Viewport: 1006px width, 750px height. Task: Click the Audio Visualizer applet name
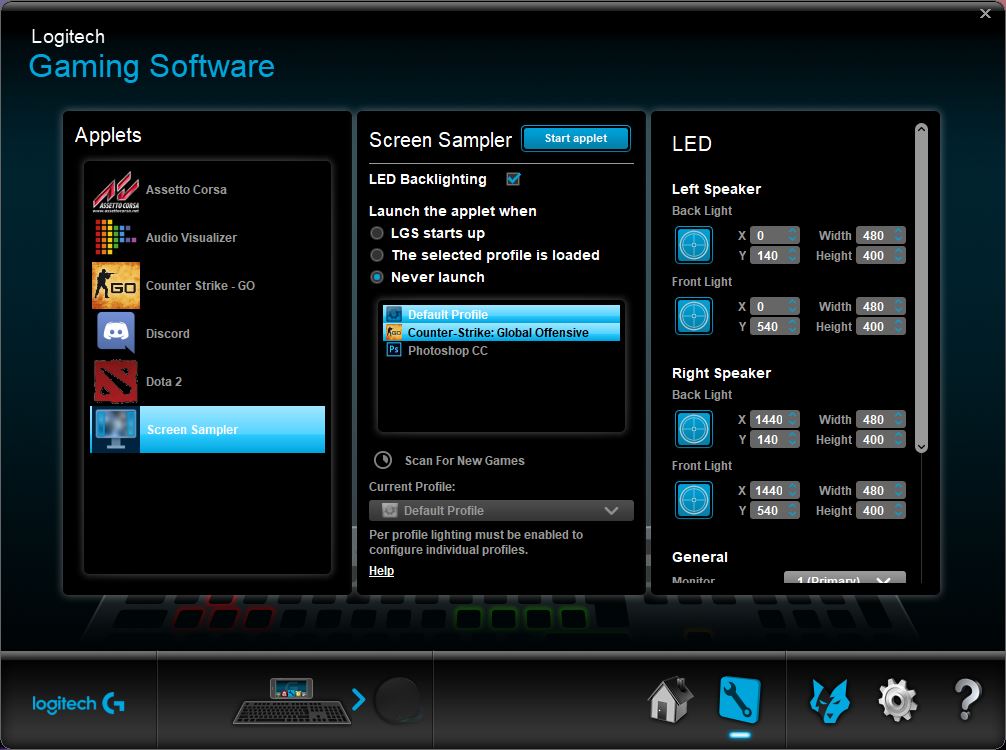pyautogui.click(x=191, y=237)
